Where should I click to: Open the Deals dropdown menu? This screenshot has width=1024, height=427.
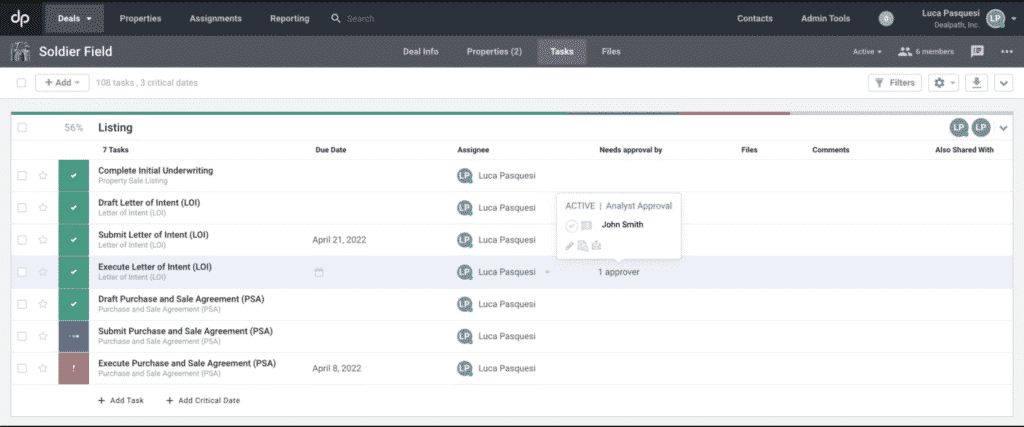tap(74, 18)
